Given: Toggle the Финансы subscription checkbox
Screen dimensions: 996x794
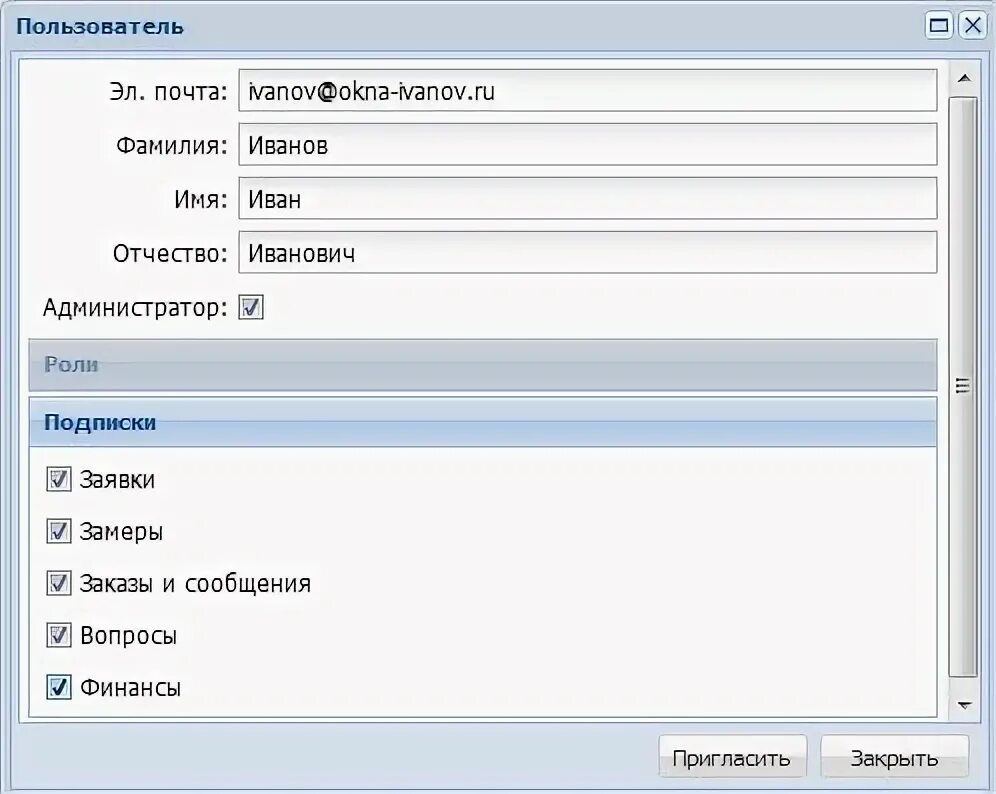Looking at the screenshot, I should (x=58, y=687).
